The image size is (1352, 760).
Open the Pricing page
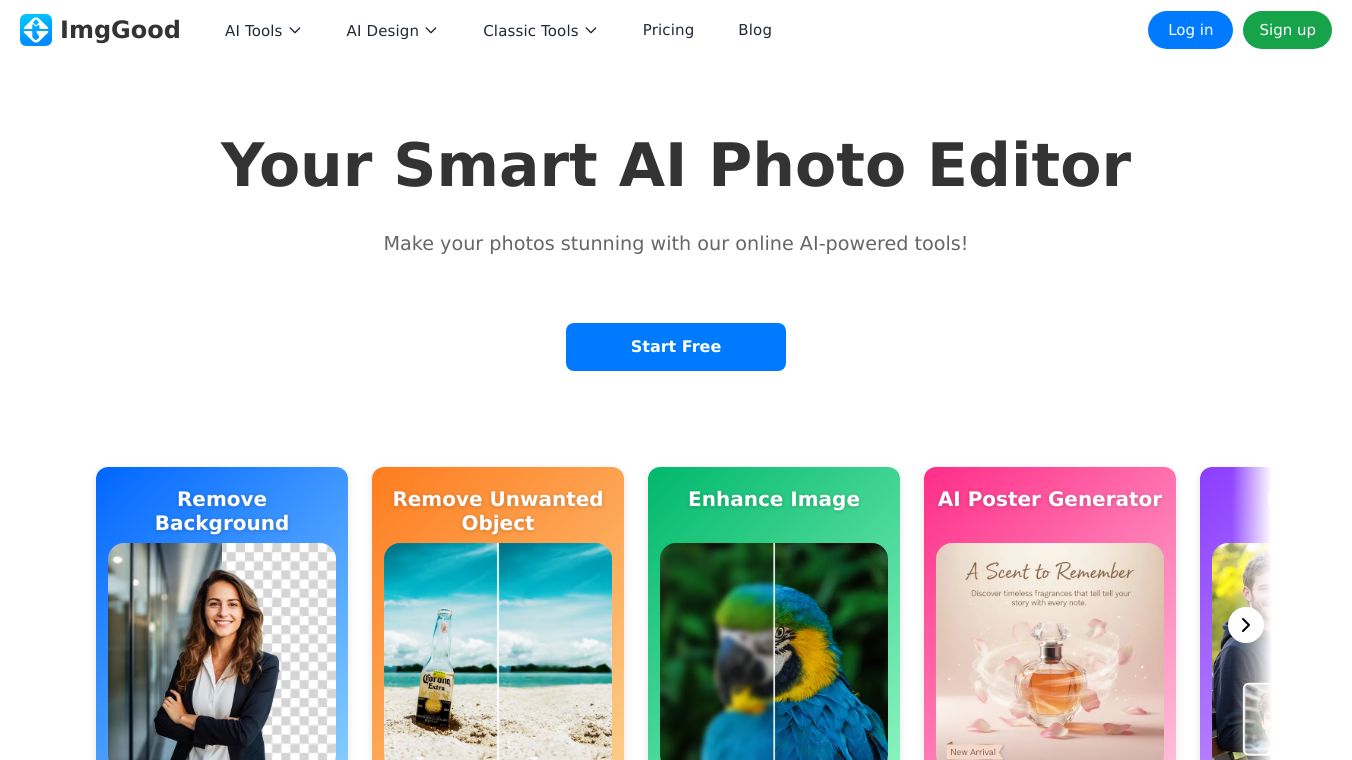[x=668, y=30]
